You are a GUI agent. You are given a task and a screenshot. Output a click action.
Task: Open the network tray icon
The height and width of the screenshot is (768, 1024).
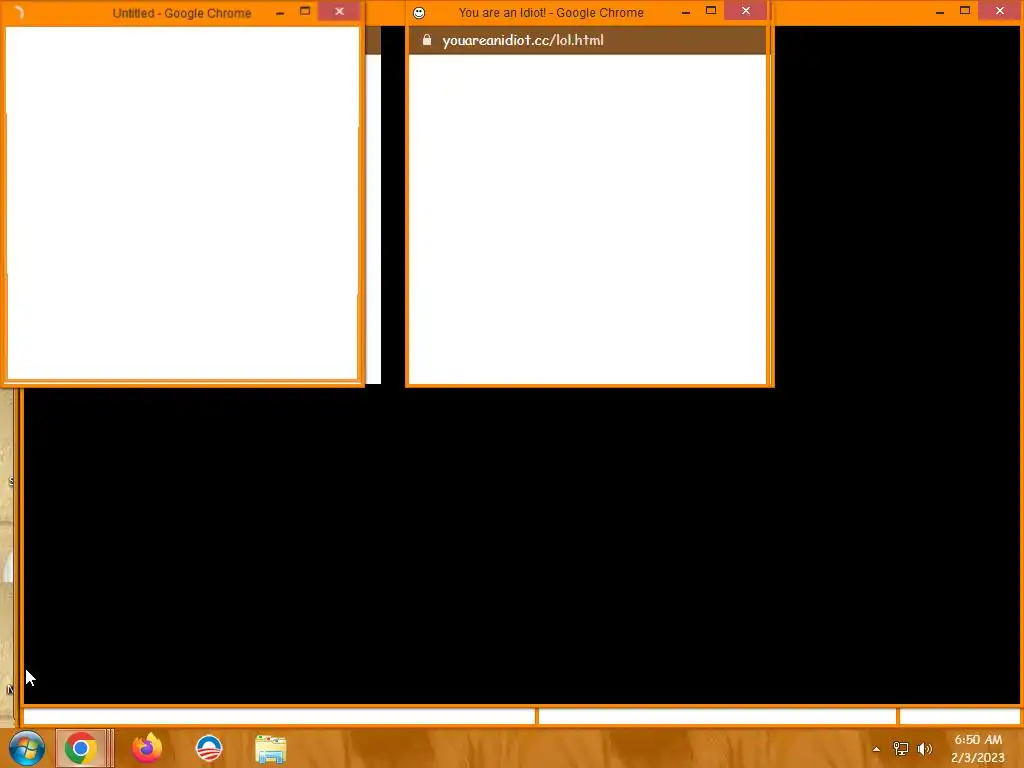[x=901, y=749]
